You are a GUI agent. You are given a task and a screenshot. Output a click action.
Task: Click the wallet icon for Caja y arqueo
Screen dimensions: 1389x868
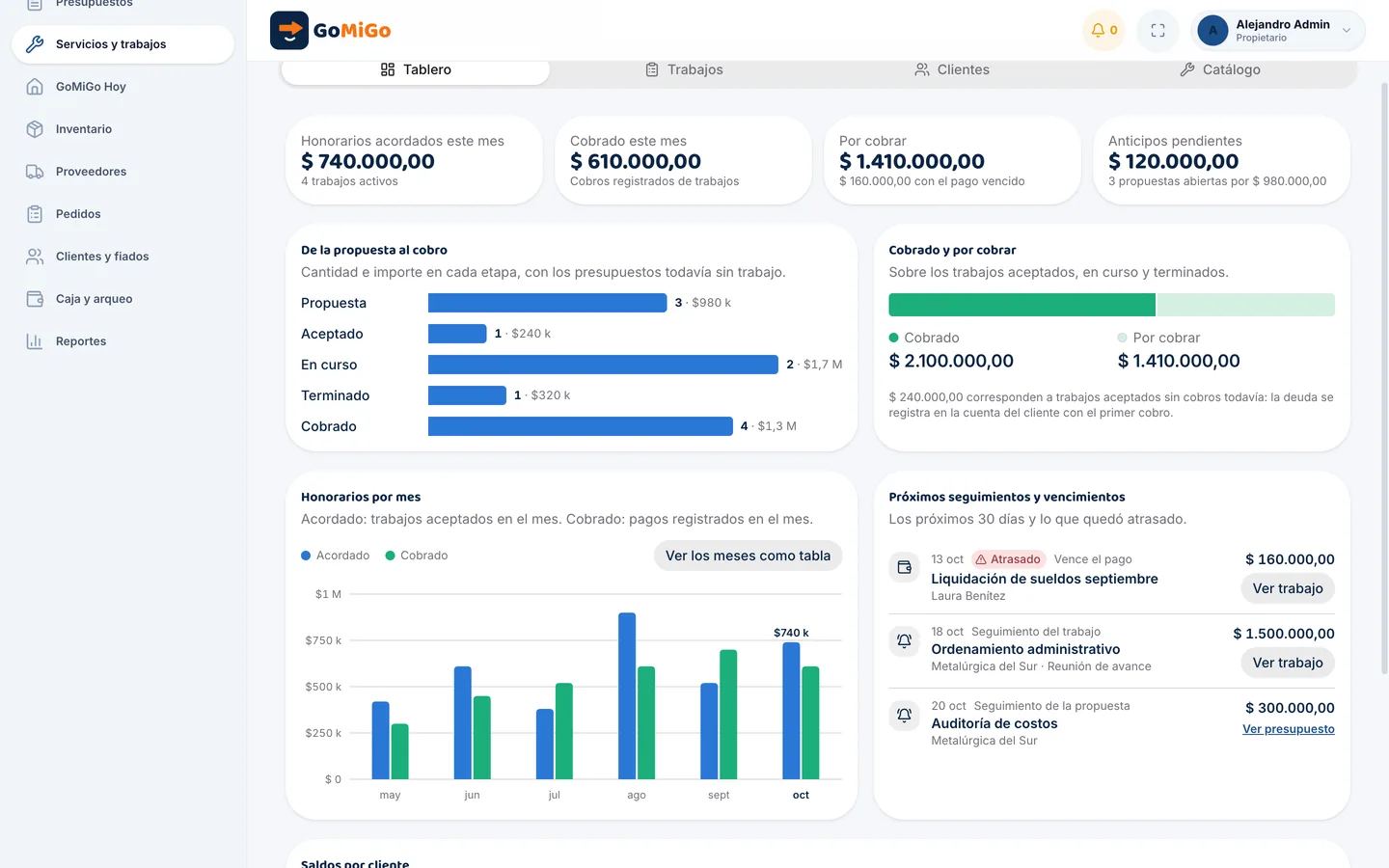pyautogui.click(x=35, y=299)
